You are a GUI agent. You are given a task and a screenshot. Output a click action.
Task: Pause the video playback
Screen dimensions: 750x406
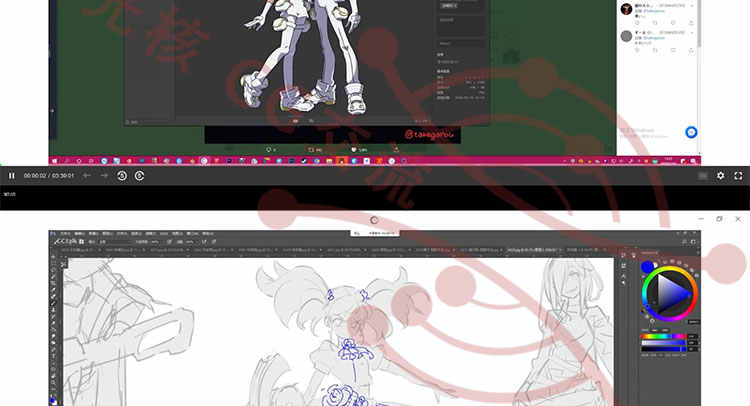point(12,176)
